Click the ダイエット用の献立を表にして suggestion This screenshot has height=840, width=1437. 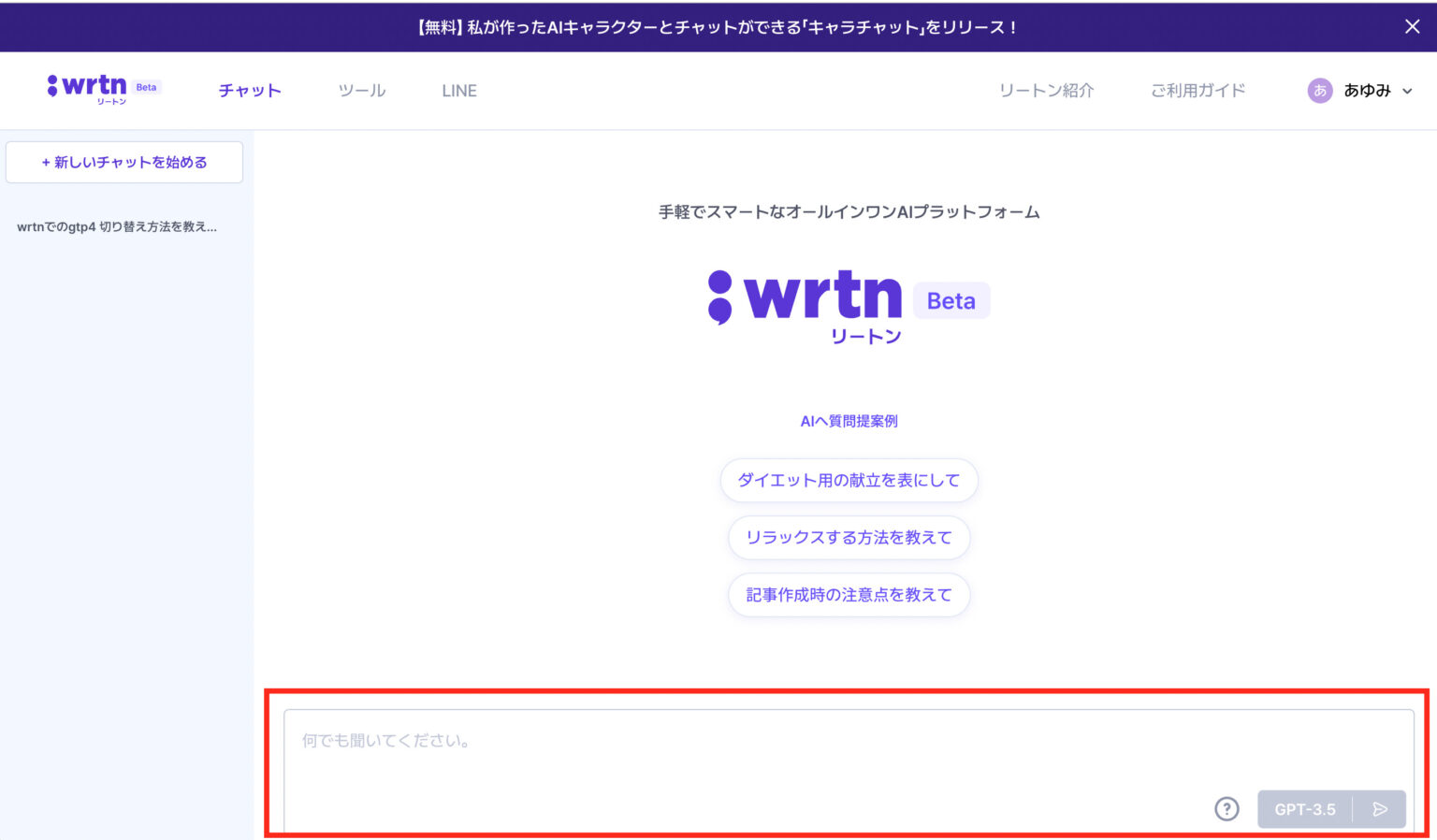pyautogui.click(x=848, y=480)
